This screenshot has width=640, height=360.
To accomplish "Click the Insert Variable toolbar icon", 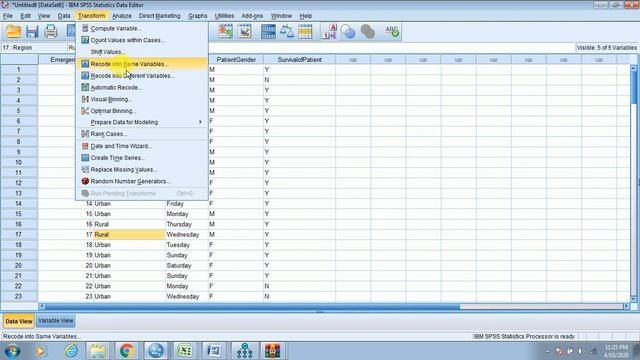I will coord(244,31).
